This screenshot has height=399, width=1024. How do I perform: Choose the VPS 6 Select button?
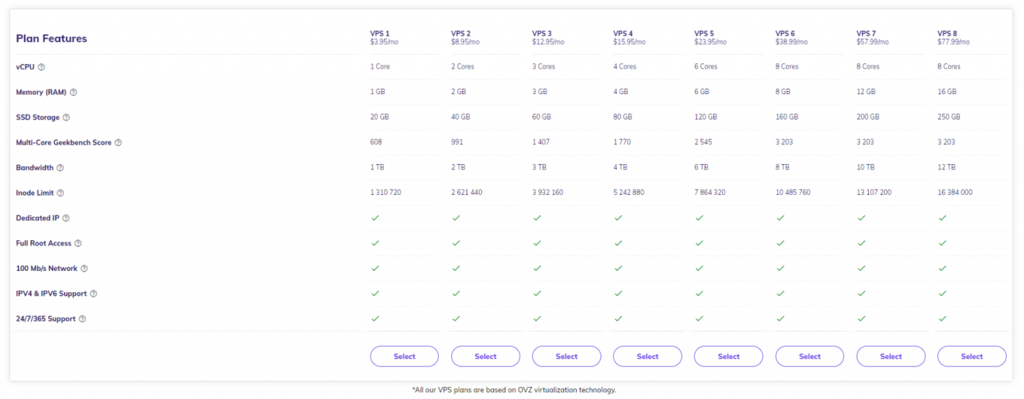click(x=809, y=357)
